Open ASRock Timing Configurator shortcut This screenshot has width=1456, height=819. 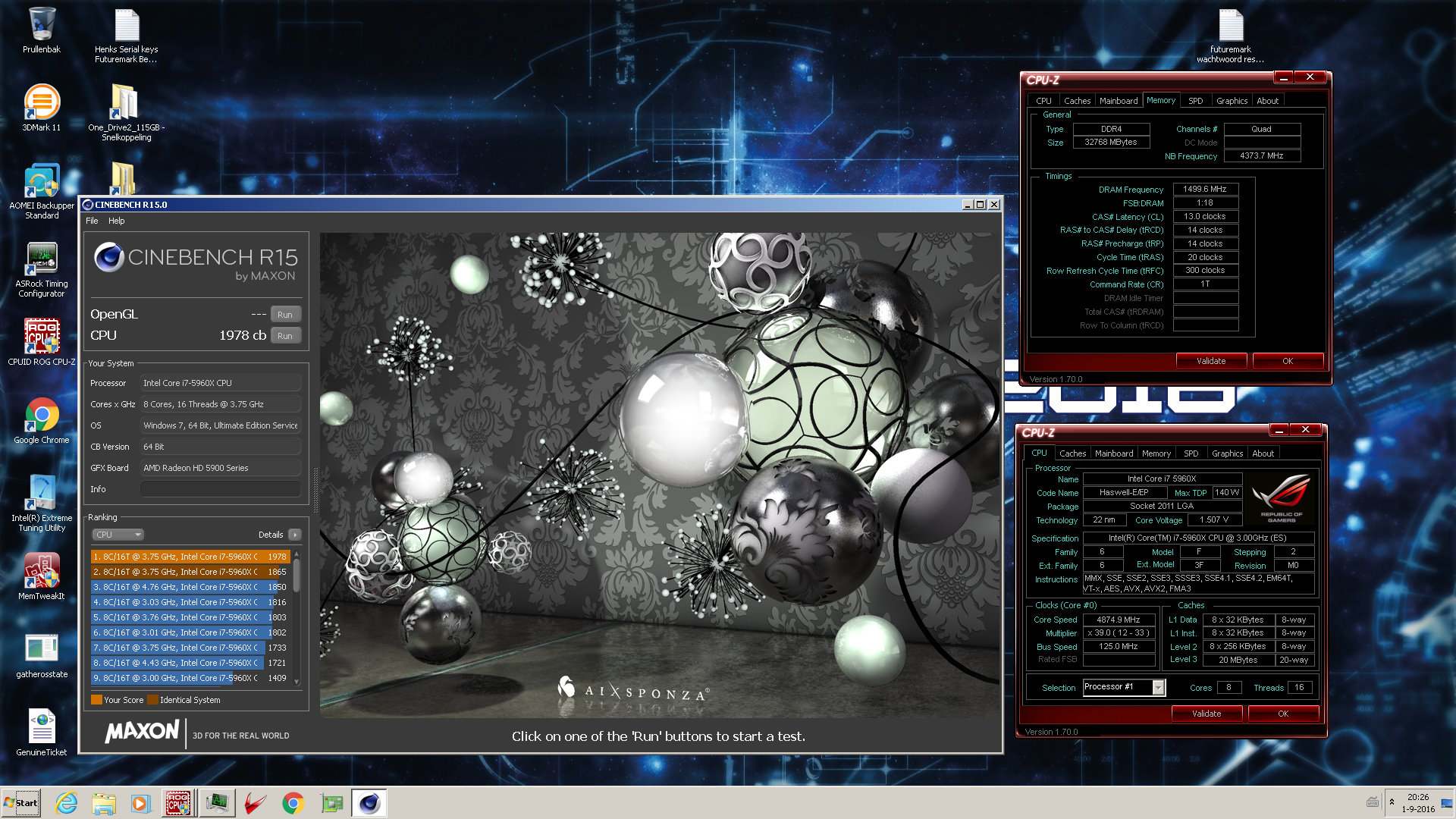(x=41, y=269)
